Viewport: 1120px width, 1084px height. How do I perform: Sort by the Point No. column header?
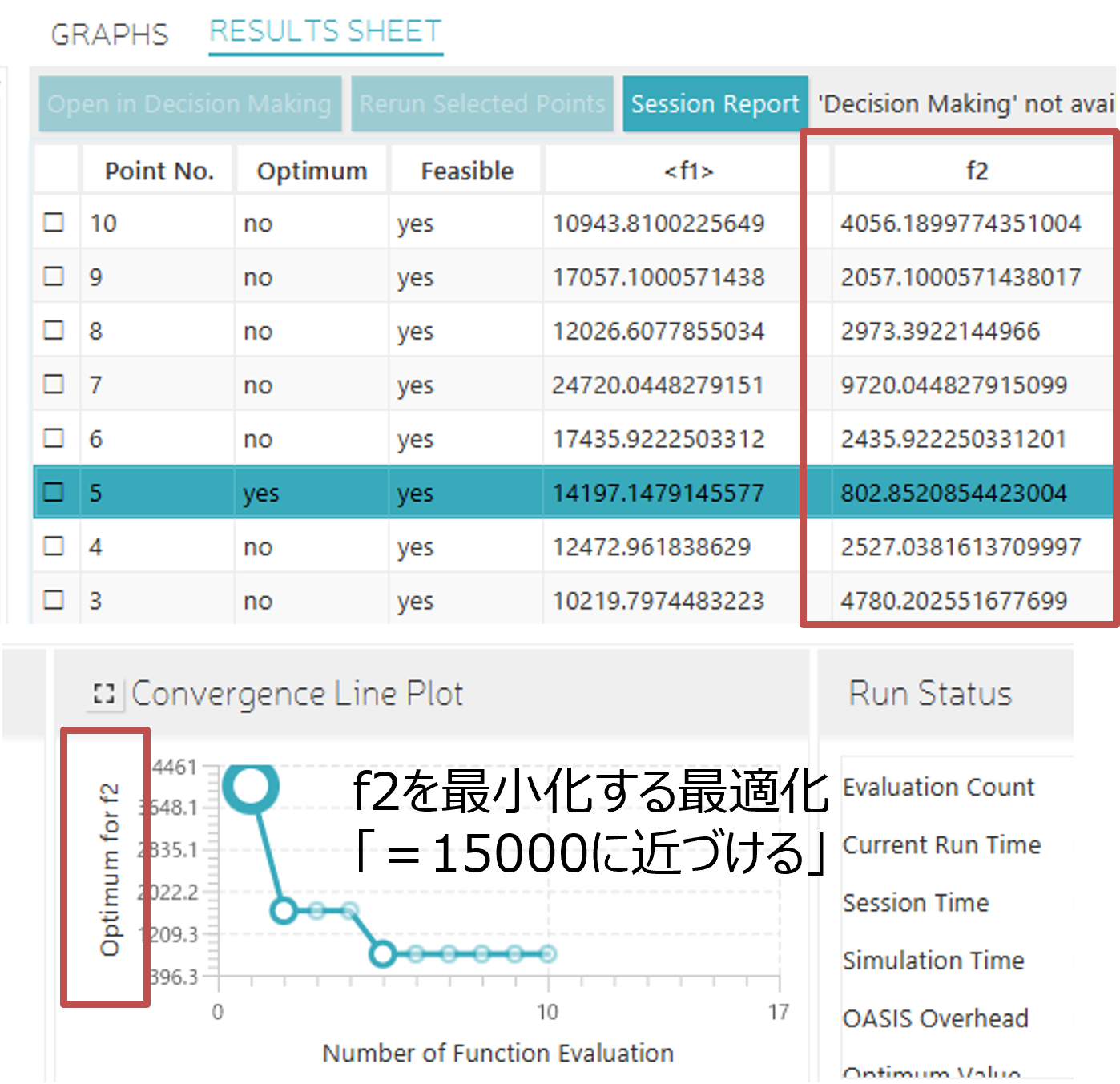click(159, 171)
